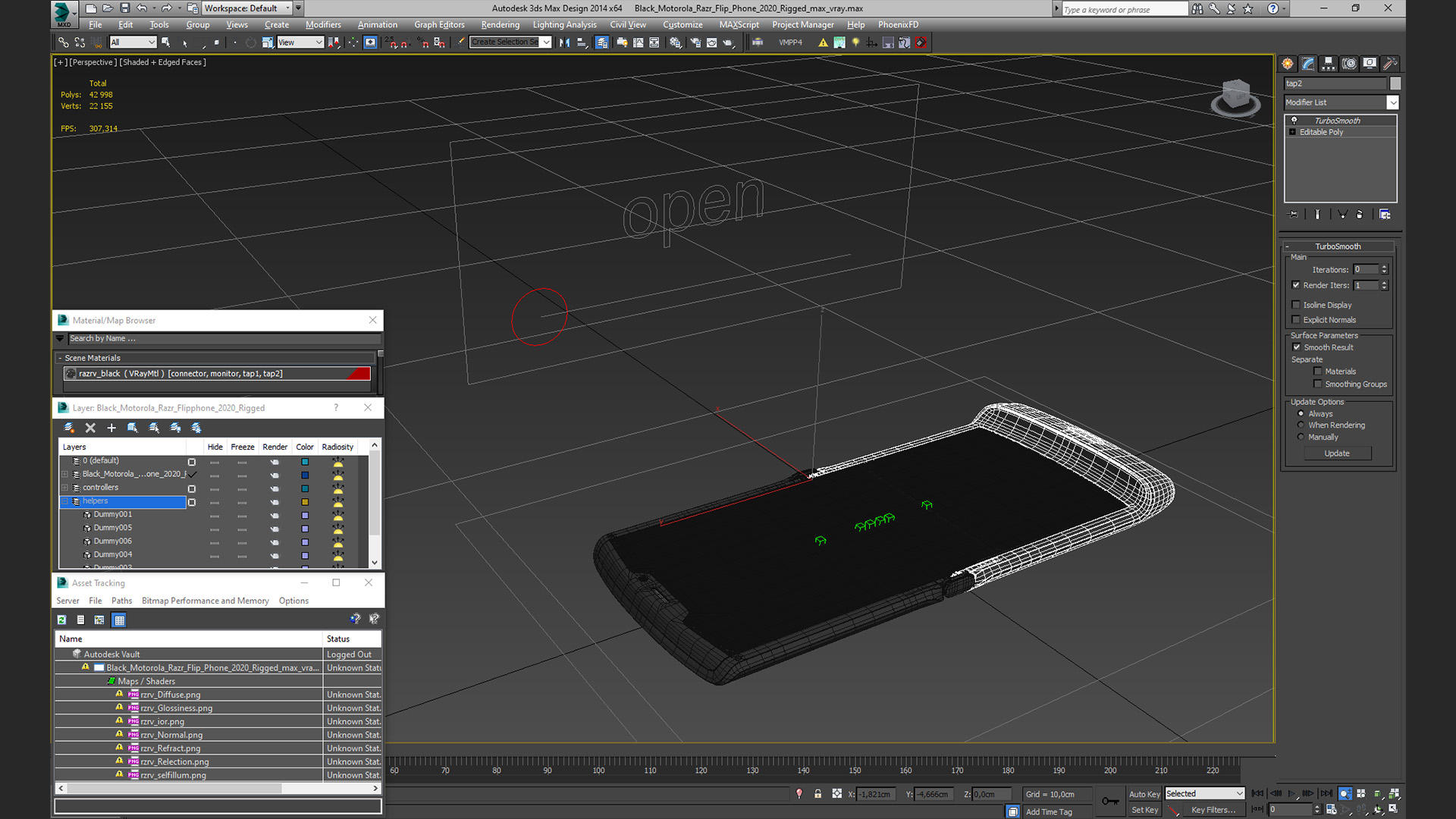
Task: Expand the controllers layer tree node
Action: (x=65, y=488)
